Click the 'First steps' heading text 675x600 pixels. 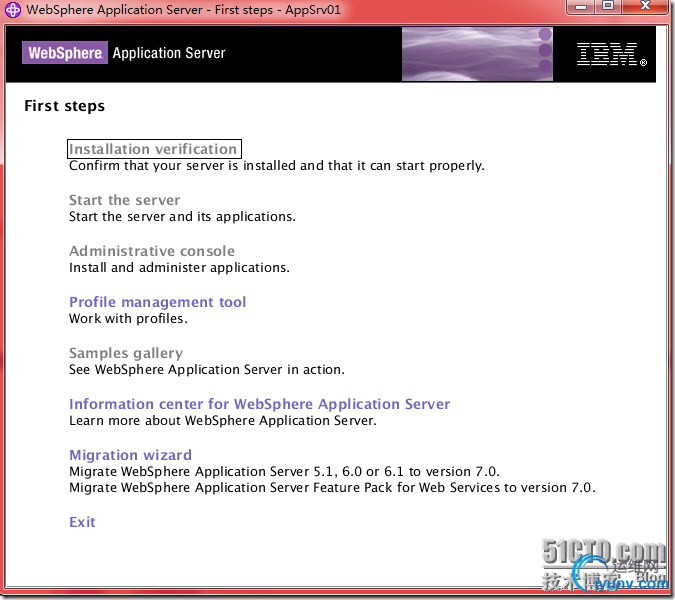click(65, 106)
